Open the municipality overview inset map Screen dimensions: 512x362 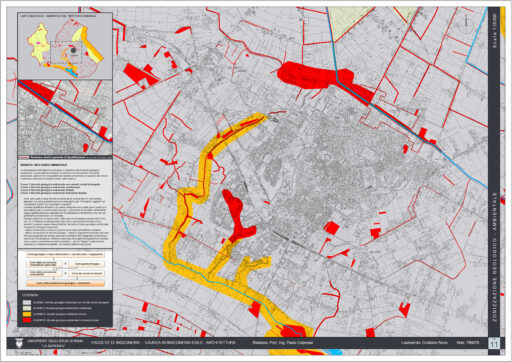pyautogui.click(x=65, y=46)
